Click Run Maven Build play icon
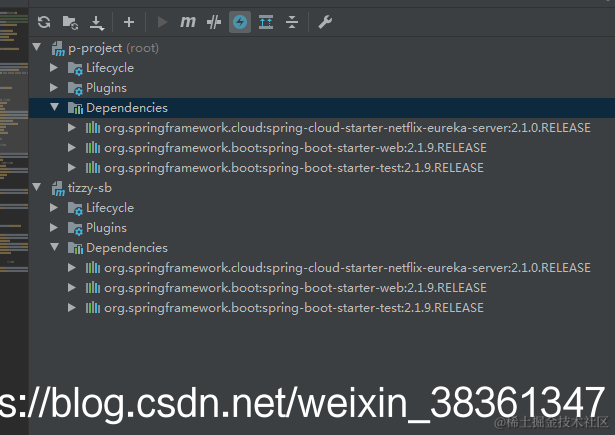Screen dimensions: 615x435 (162, 22)
